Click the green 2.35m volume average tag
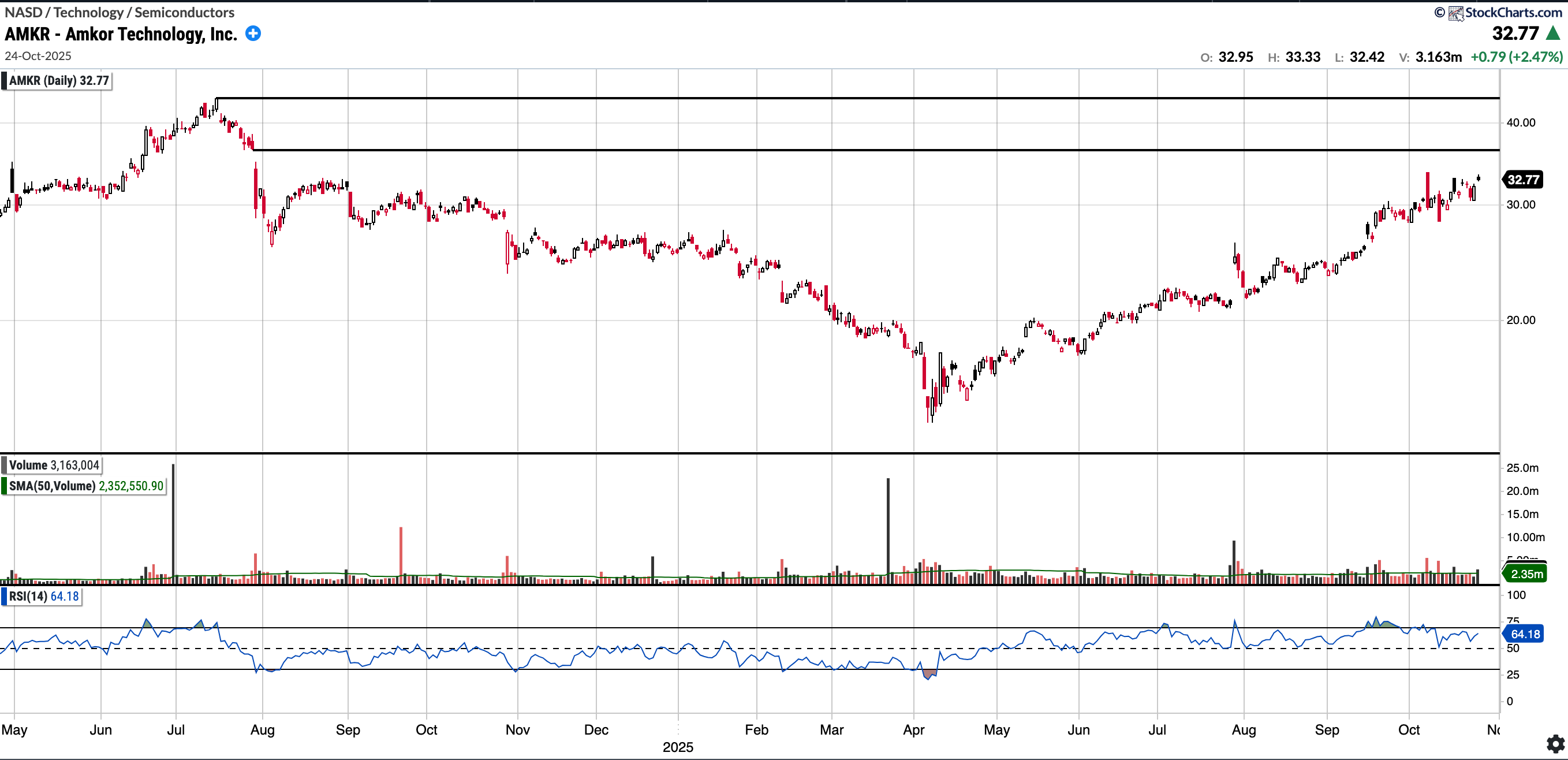 (1526, 573)
